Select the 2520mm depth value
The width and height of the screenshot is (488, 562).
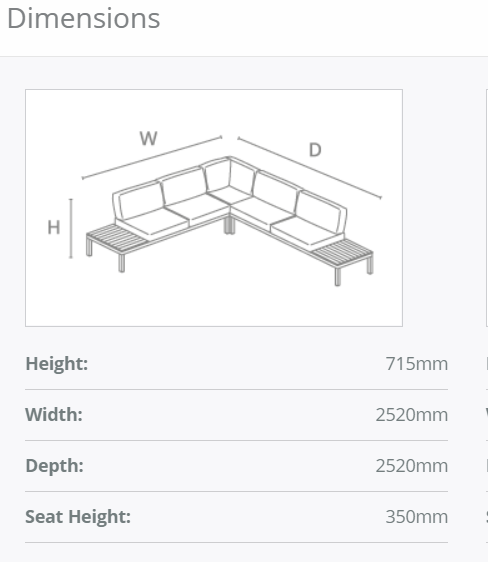point(412,466)
